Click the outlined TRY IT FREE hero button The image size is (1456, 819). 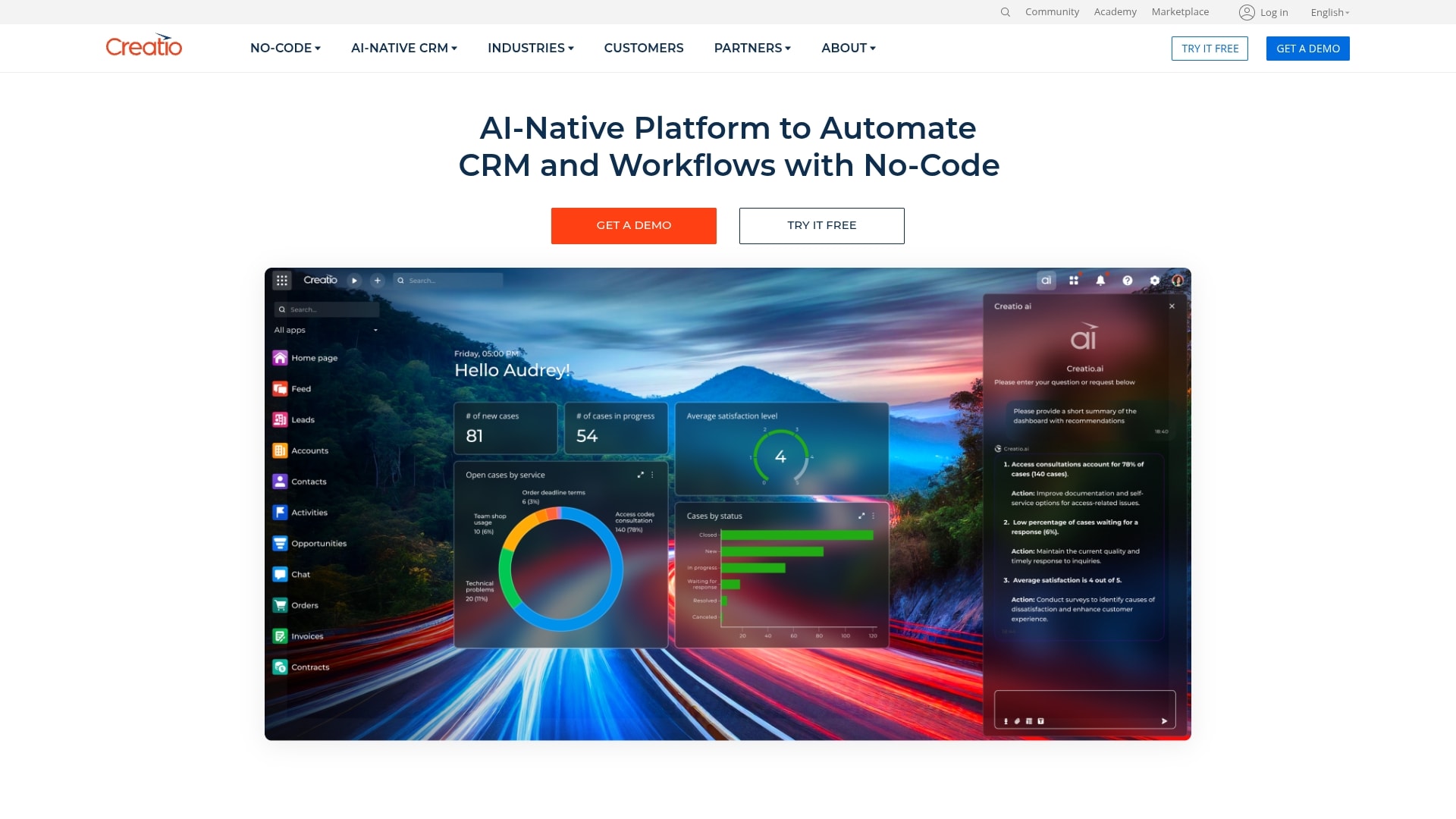pyautogui.click(x=821, y=225)
